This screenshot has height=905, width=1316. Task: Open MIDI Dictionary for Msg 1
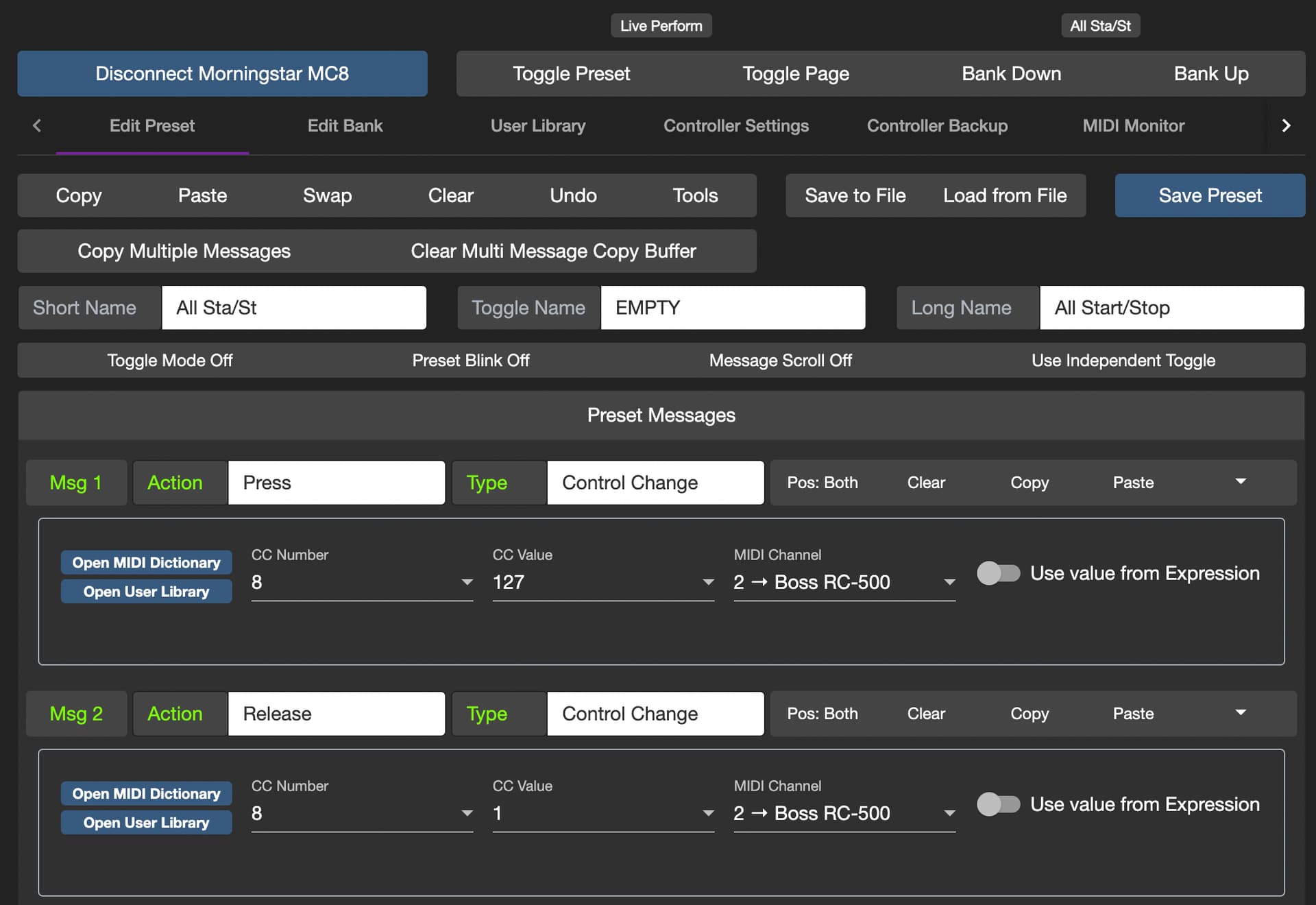tap(146, 563)
